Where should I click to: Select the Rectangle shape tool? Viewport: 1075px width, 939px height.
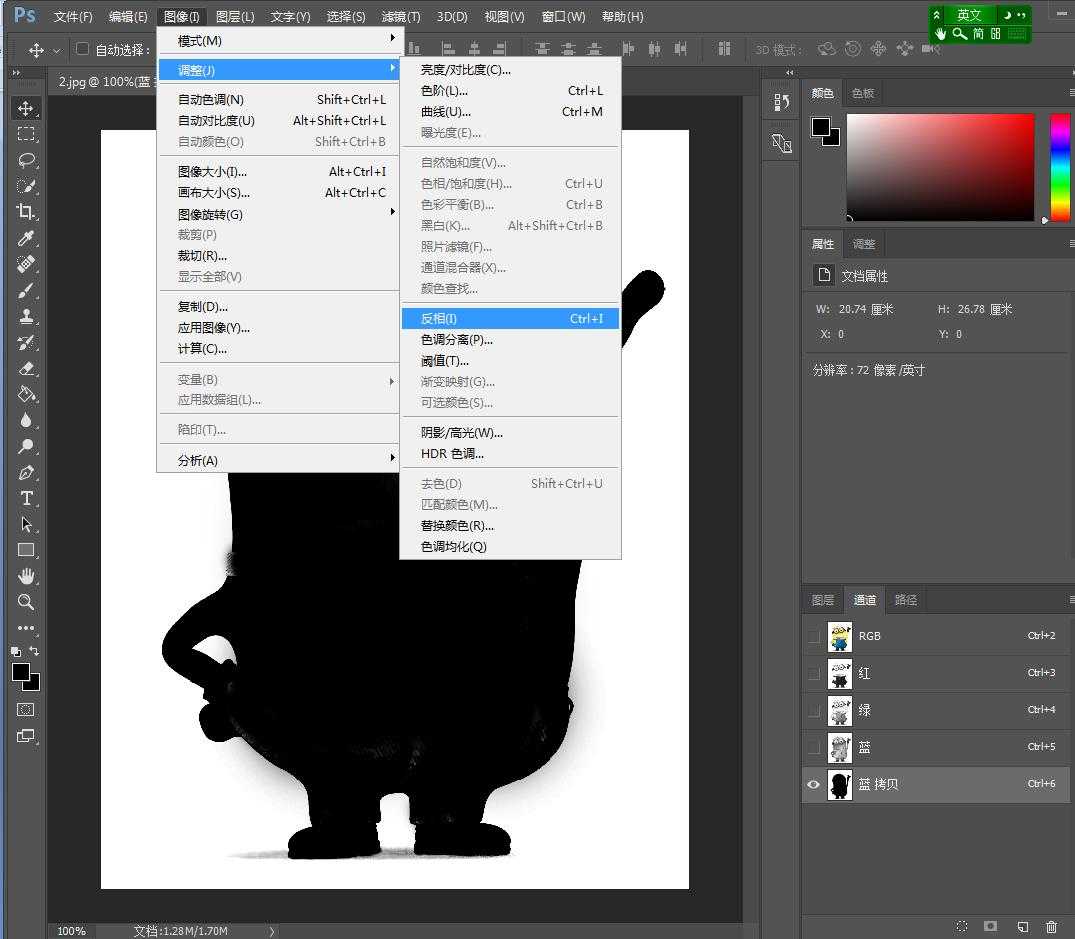tap(26, 550)
